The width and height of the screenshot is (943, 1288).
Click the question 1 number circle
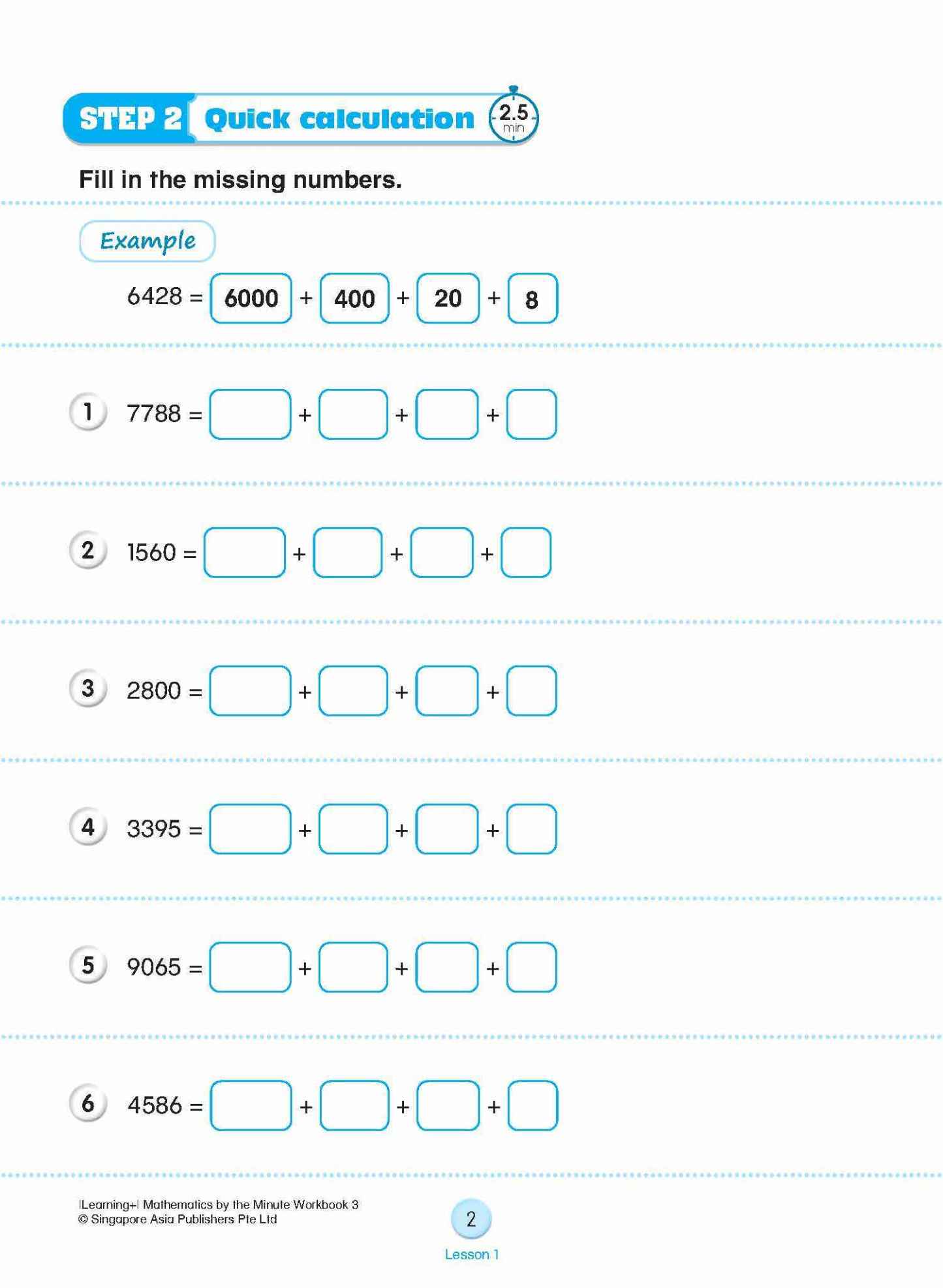[x=87, y=412]
